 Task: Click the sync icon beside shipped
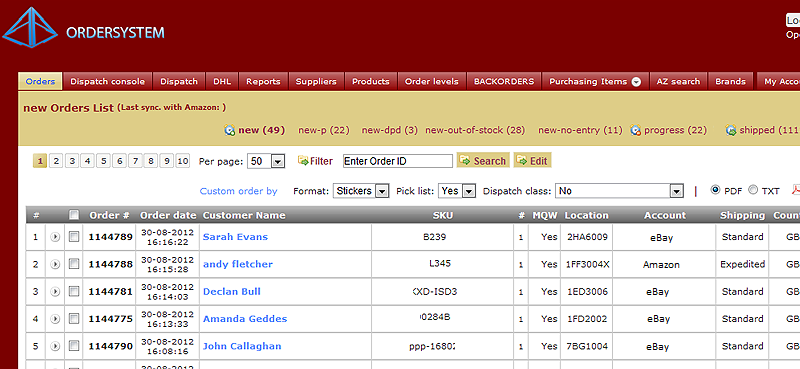pyautogui.click(x=731, y=130)
